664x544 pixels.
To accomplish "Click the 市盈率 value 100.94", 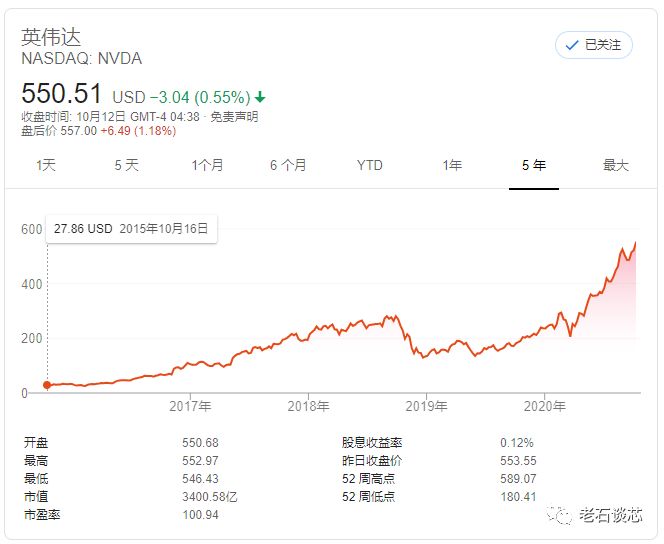I will [x=200, y=515].
